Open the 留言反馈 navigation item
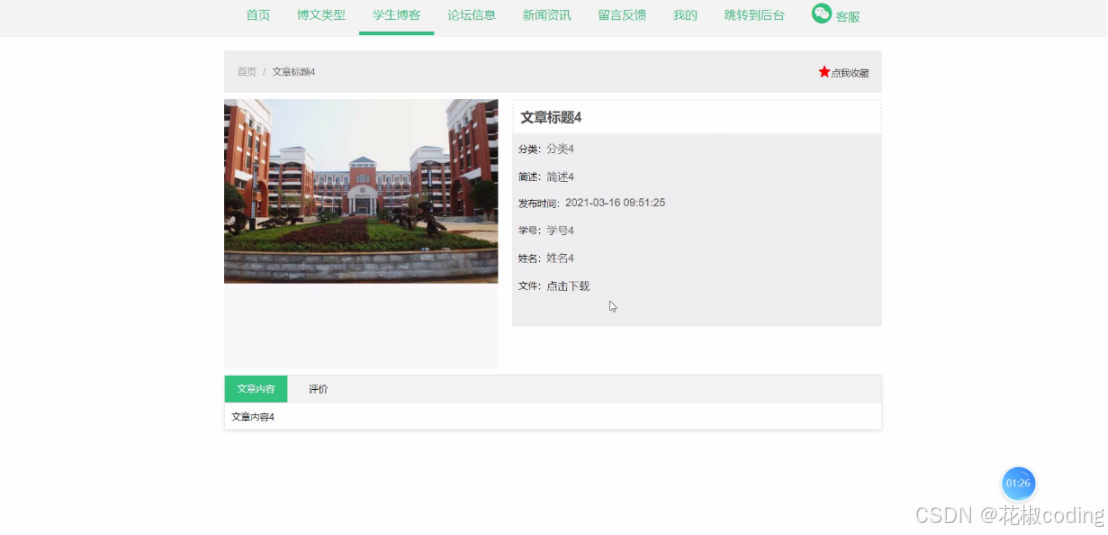The image size is (1108, 535). coord(622,16)
